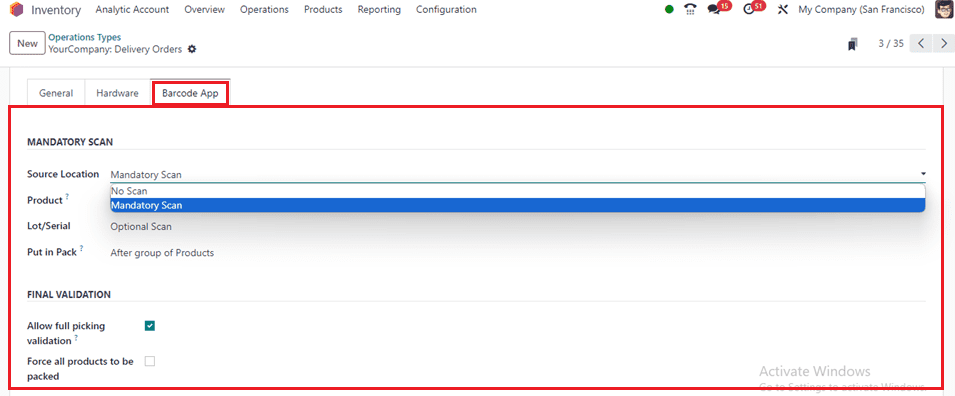
Task: Click the New button
Action: click(27, 43)
